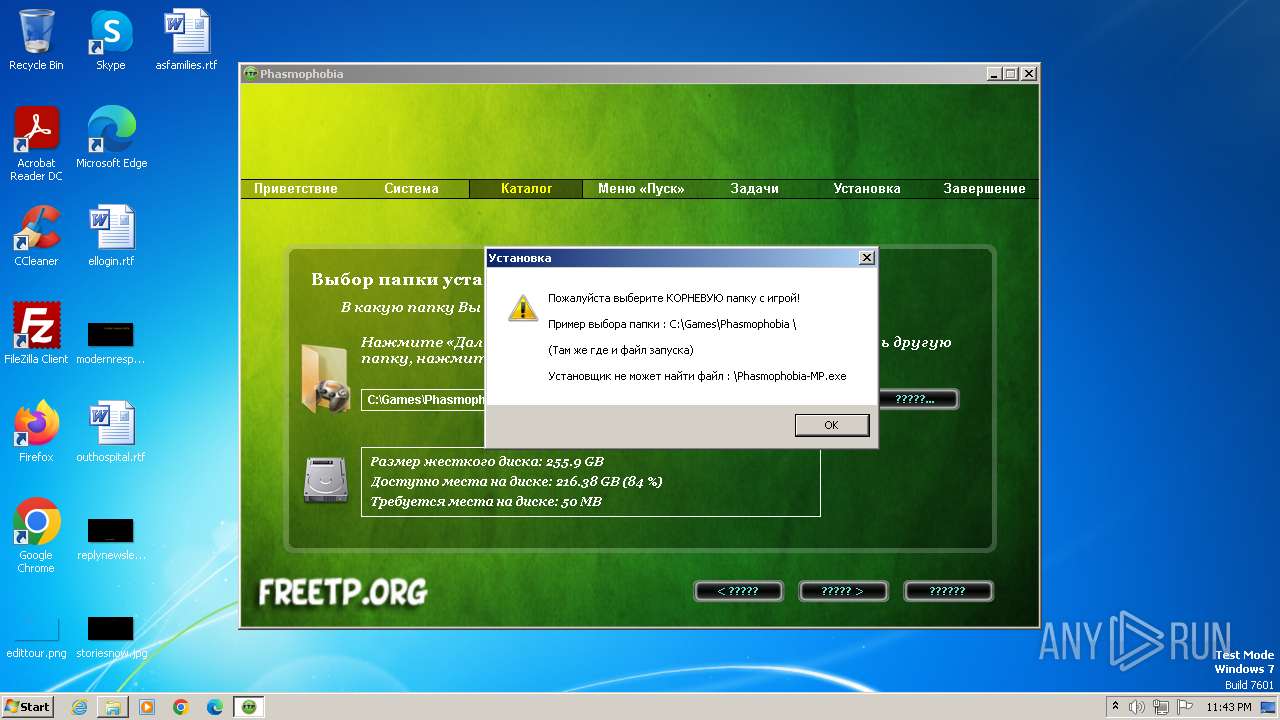This screenshot has width=1280, height=720.
Task: Open Recycle Bin on the desktop
Action: pos(36,40)
